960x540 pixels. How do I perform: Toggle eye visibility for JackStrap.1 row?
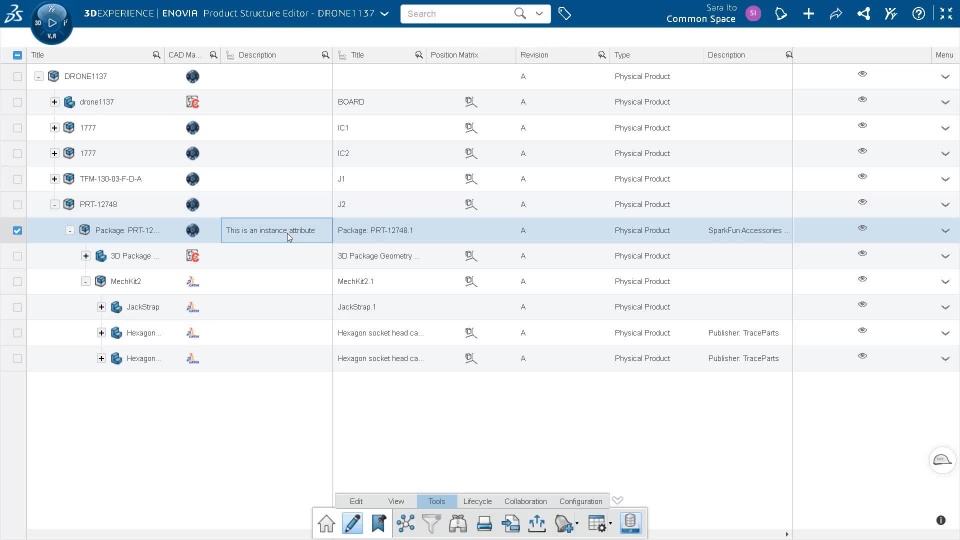tap(862, 304)
